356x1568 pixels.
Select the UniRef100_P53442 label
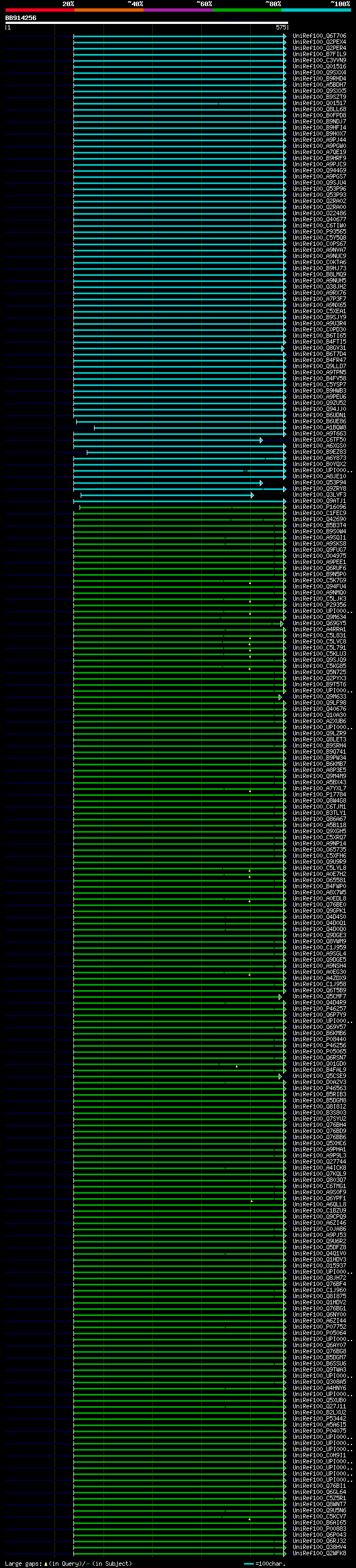coord(319,1419)
